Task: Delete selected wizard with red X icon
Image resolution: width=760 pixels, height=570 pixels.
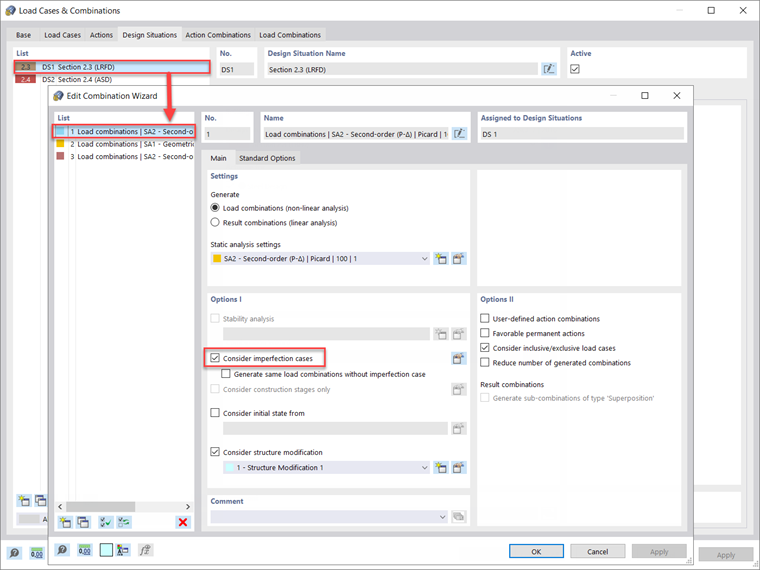Action: tap(183, 522)
